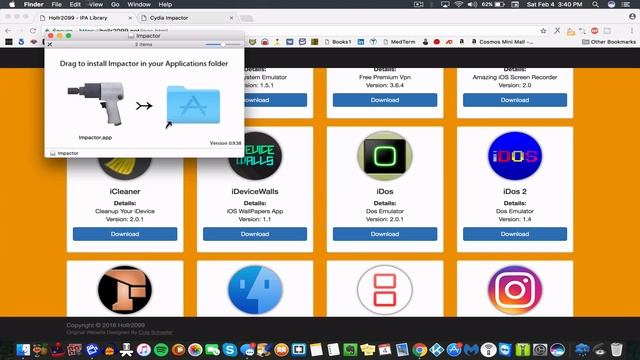Open Notification Center icon
This screenshot has height=360, width=640.
tap(626, 4)
